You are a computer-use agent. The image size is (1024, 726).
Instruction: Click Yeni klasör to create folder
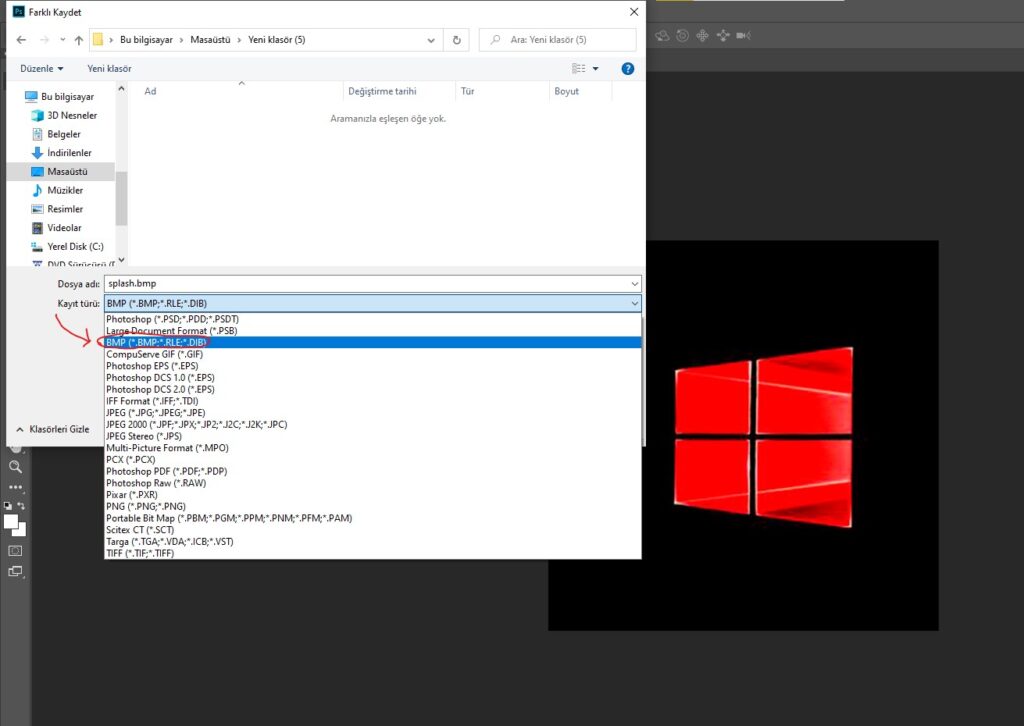click(x=109, y=69)
